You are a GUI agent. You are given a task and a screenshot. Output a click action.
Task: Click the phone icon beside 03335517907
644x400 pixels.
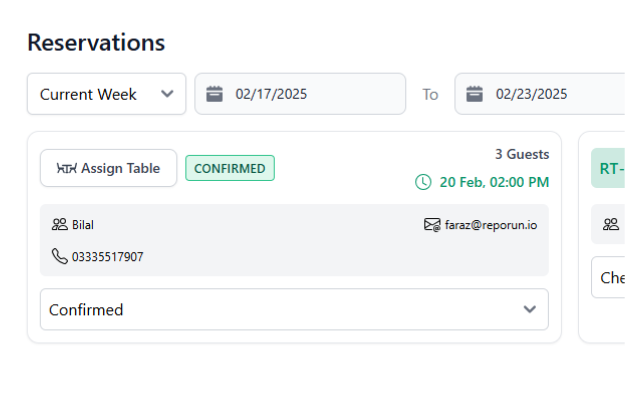(x=60, y=256)
